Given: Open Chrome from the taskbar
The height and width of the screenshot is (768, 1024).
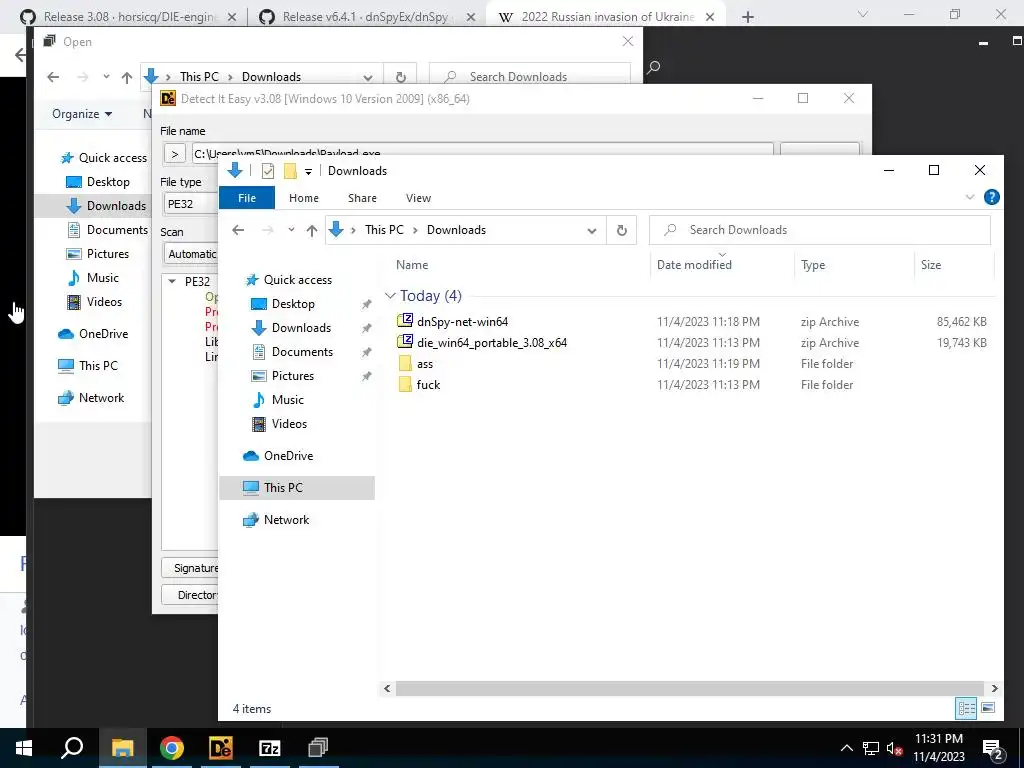Looking at the screenshot, I should coord(171,748).
